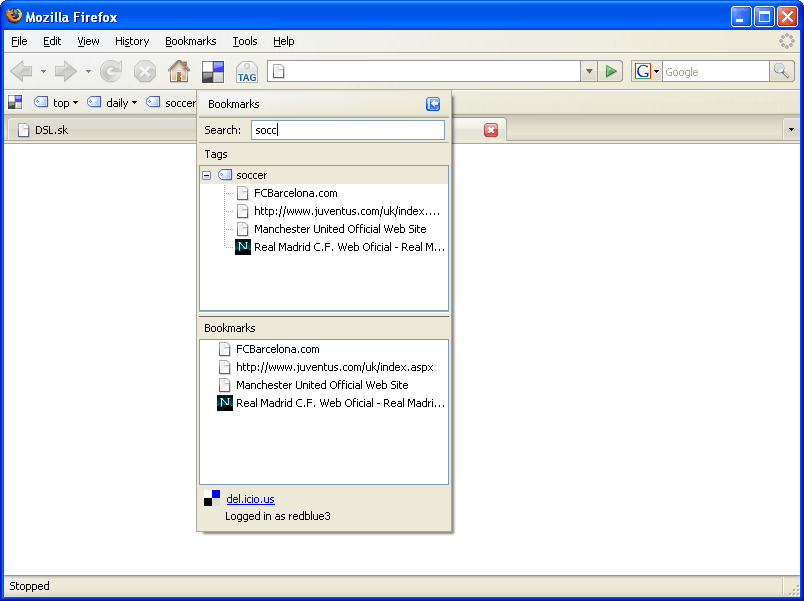Select FCBarcelona.com in Bookmarks list

point(277,349)
